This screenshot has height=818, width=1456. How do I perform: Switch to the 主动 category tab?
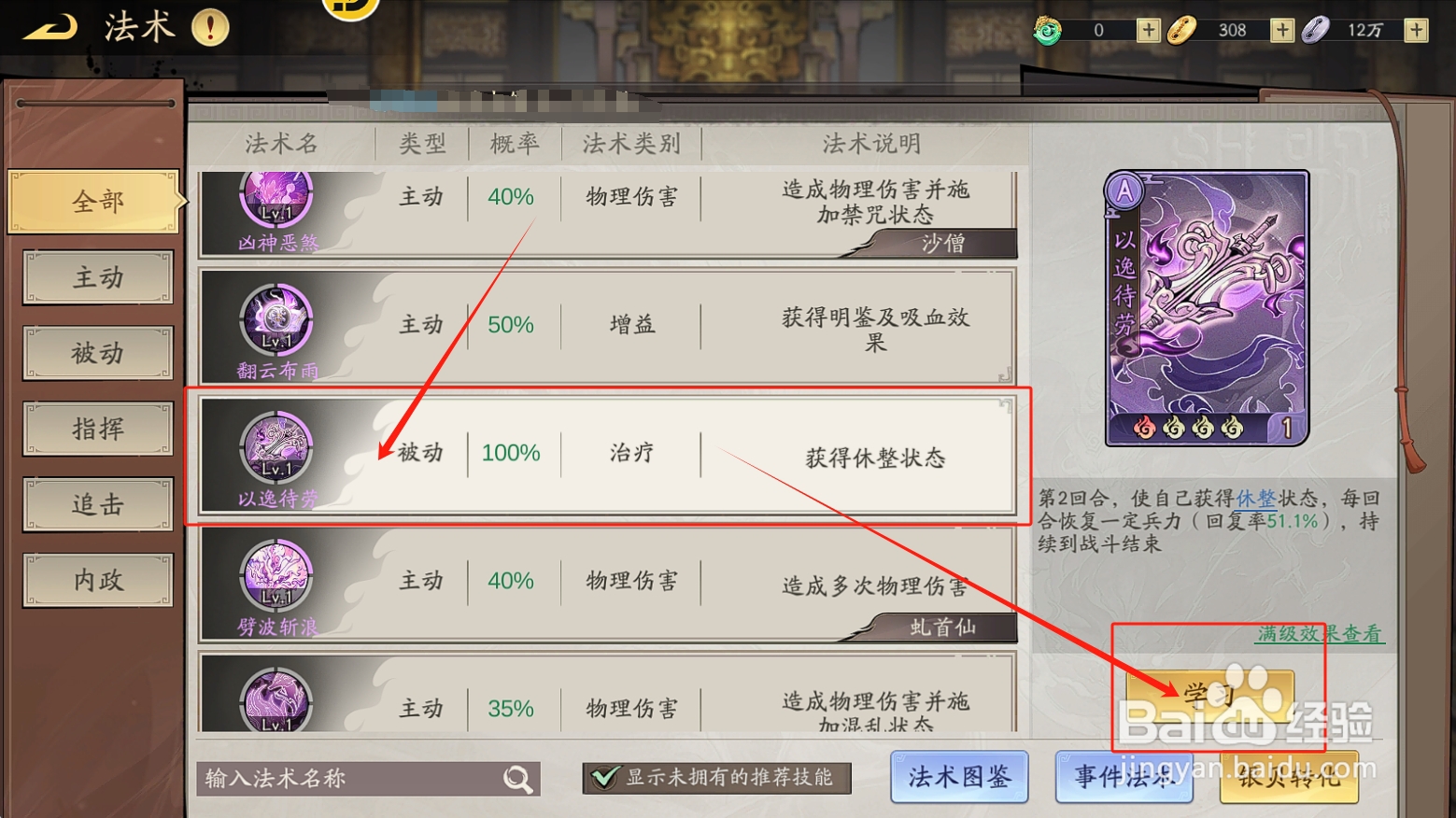coord(98,277)
